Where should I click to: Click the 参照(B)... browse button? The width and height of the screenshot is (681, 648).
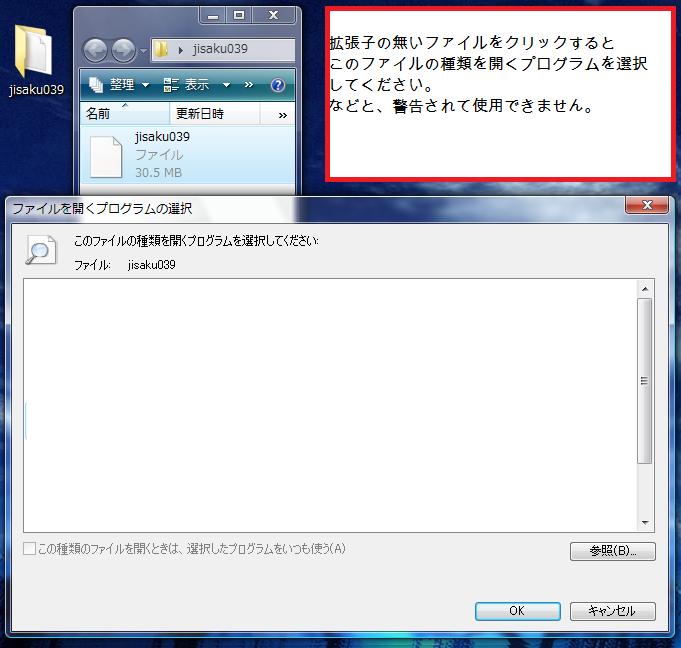pyautogui.click(x=612, y=551)
